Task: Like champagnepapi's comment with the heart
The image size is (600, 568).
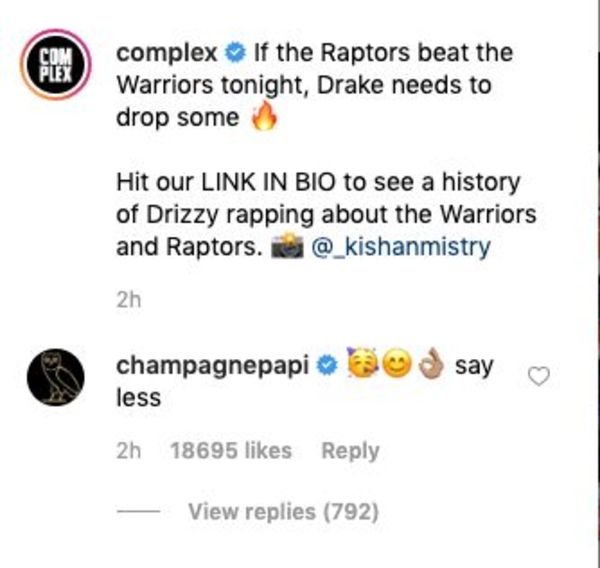Action: pyautogui.click(x=539, y=376)
